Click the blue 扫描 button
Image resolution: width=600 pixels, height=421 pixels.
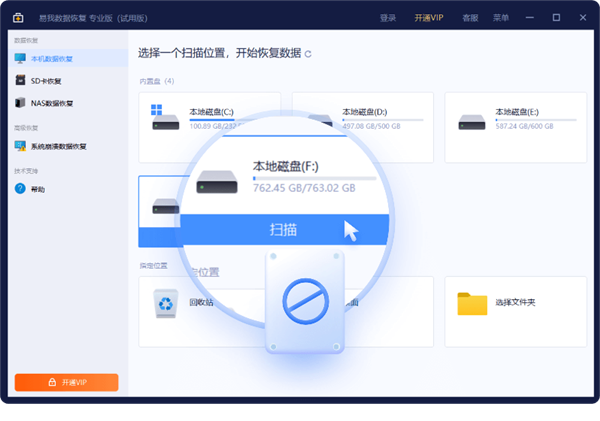coord(284,230)
